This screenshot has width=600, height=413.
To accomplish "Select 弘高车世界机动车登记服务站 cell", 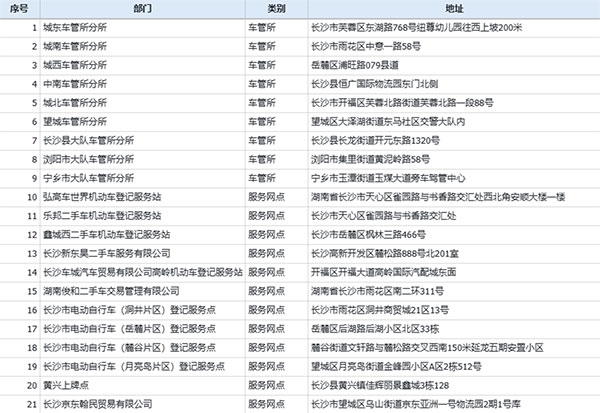I will (102, 197).
